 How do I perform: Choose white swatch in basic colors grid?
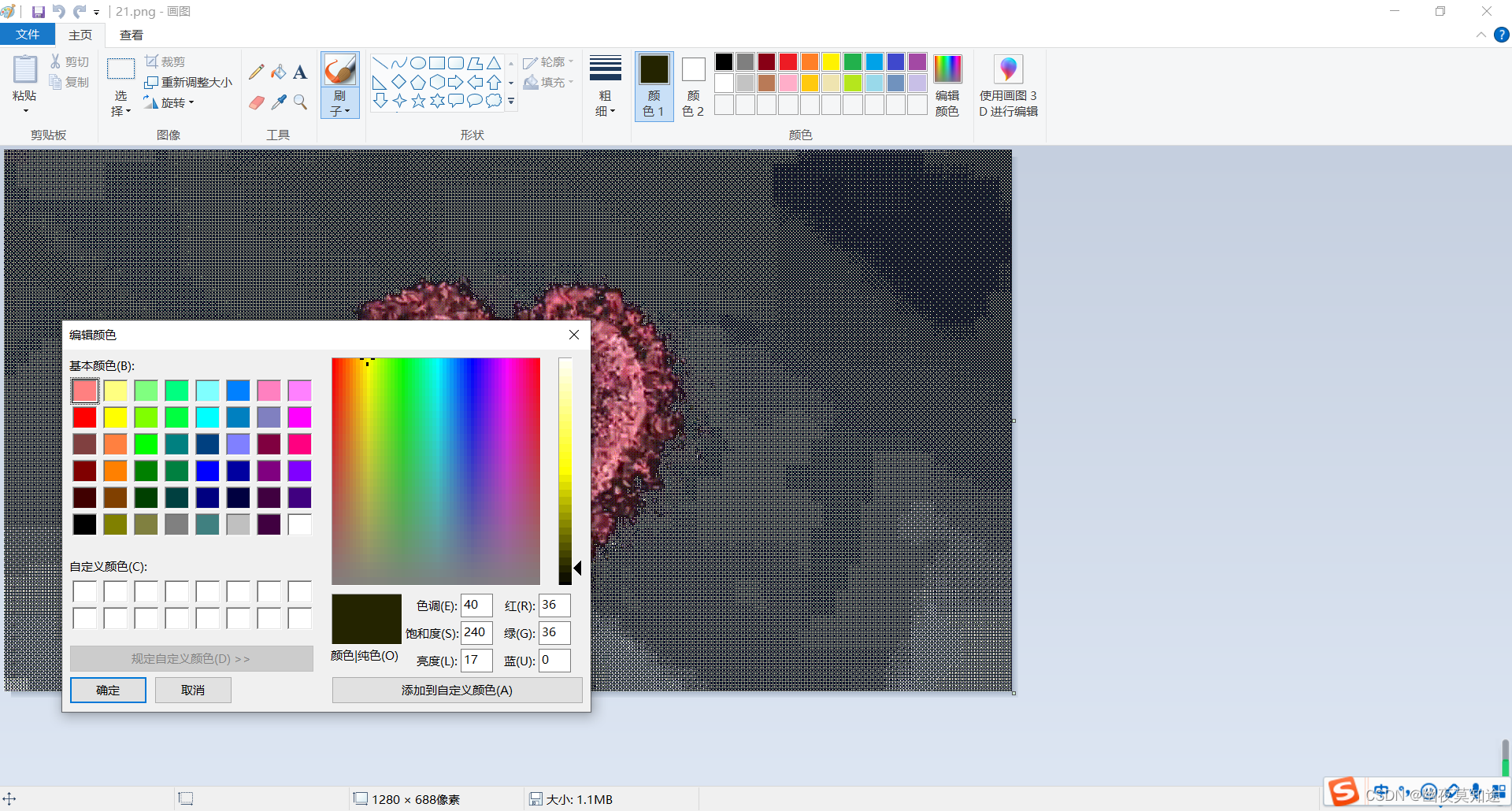(x=299, y=524)
